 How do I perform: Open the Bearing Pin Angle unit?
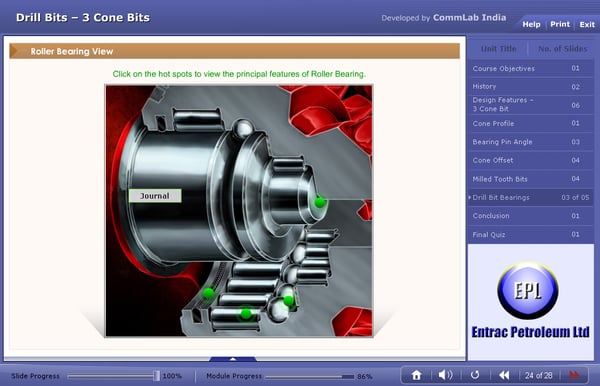pyautogui.click(x=530, y=142)
